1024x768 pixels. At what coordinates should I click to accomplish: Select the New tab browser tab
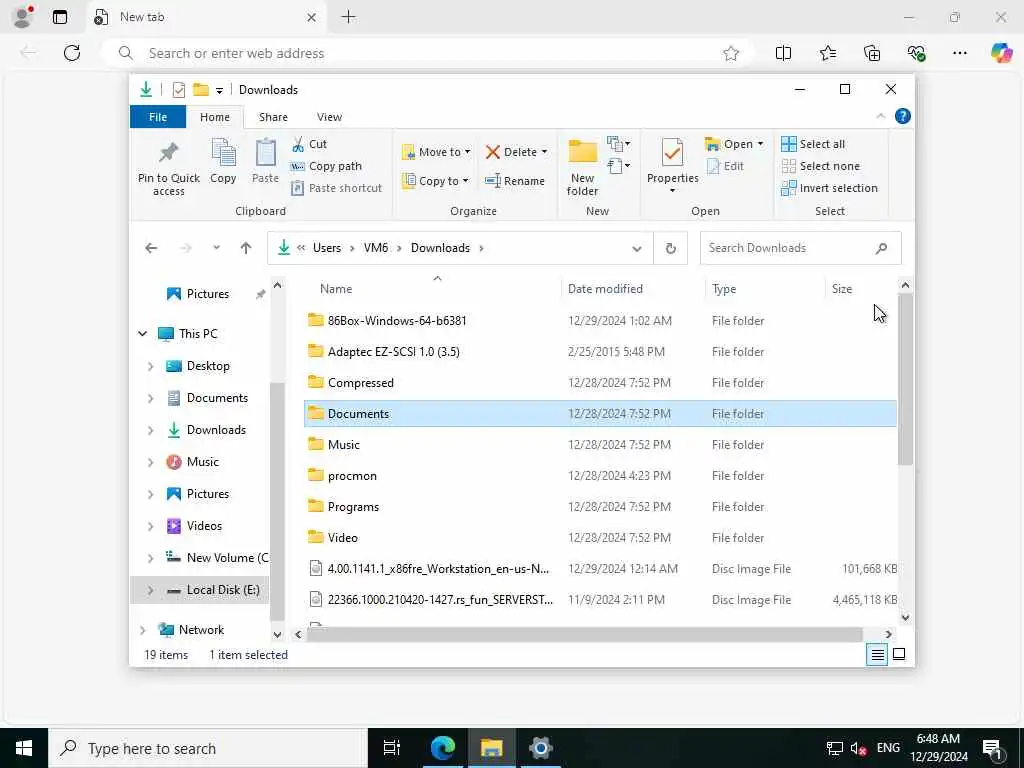(206, 17)
